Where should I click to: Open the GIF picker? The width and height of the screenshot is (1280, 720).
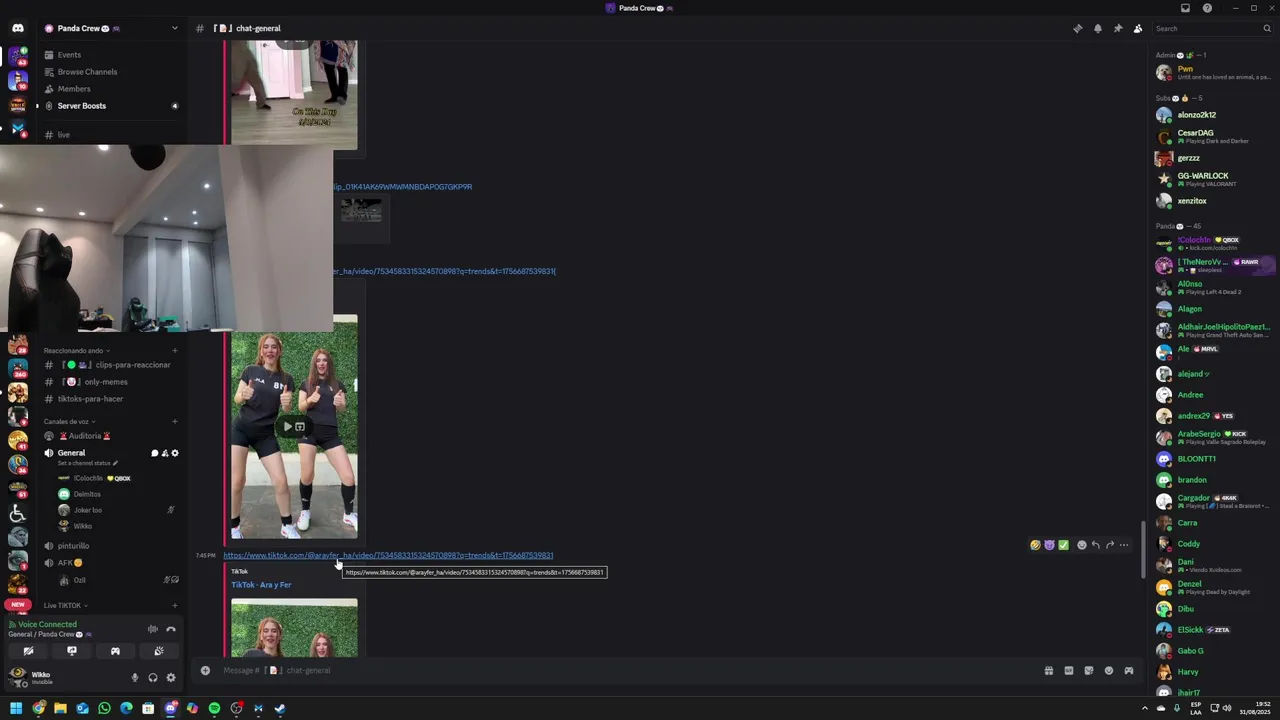pyautogui.click(x=1068, y=671)
